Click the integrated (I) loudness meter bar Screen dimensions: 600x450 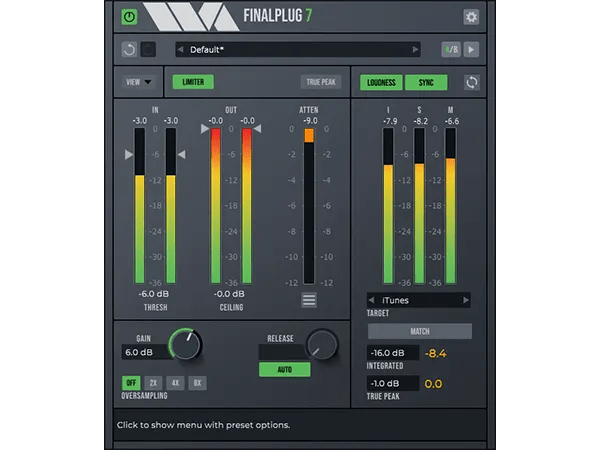[388, 206]
